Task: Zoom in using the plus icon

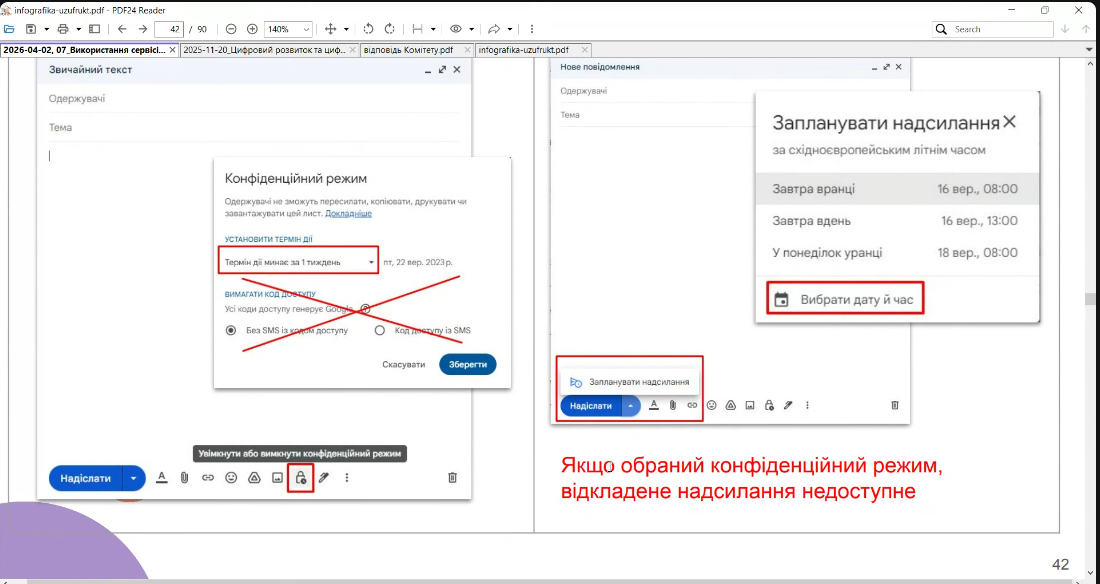Action: [252, 29]
